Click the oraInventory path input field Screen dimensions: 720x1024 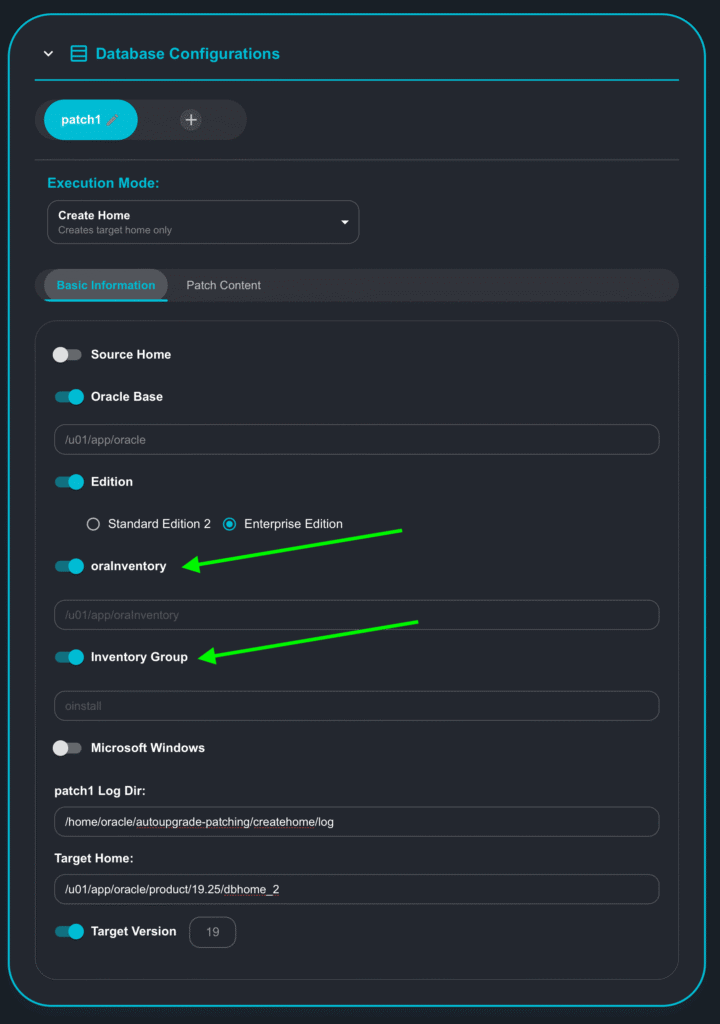(x=356, y=615)
